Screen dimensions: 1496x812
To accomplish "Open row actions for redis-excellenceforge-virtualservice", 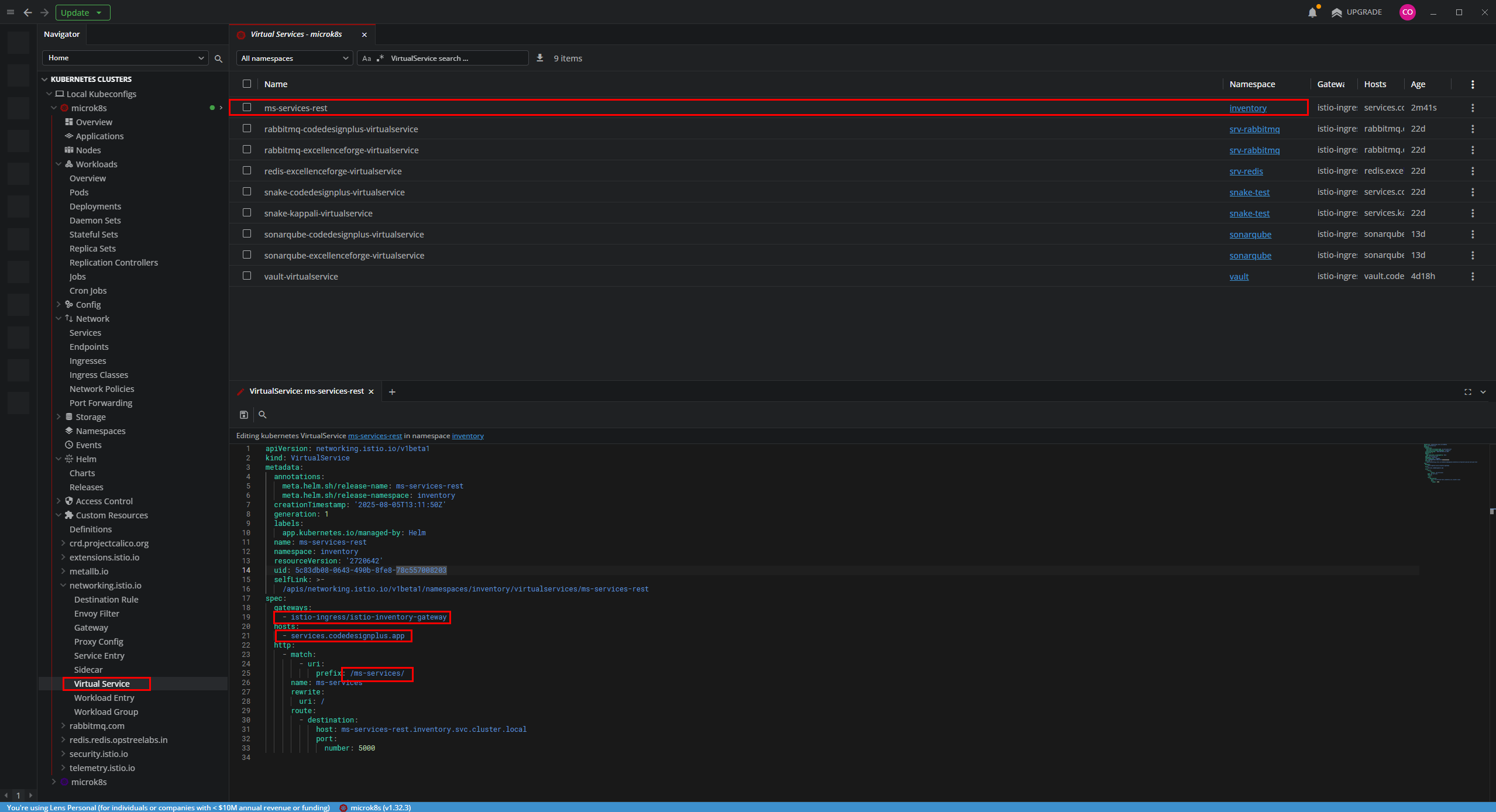I will pyautogui.click(x=1473, y=171).
